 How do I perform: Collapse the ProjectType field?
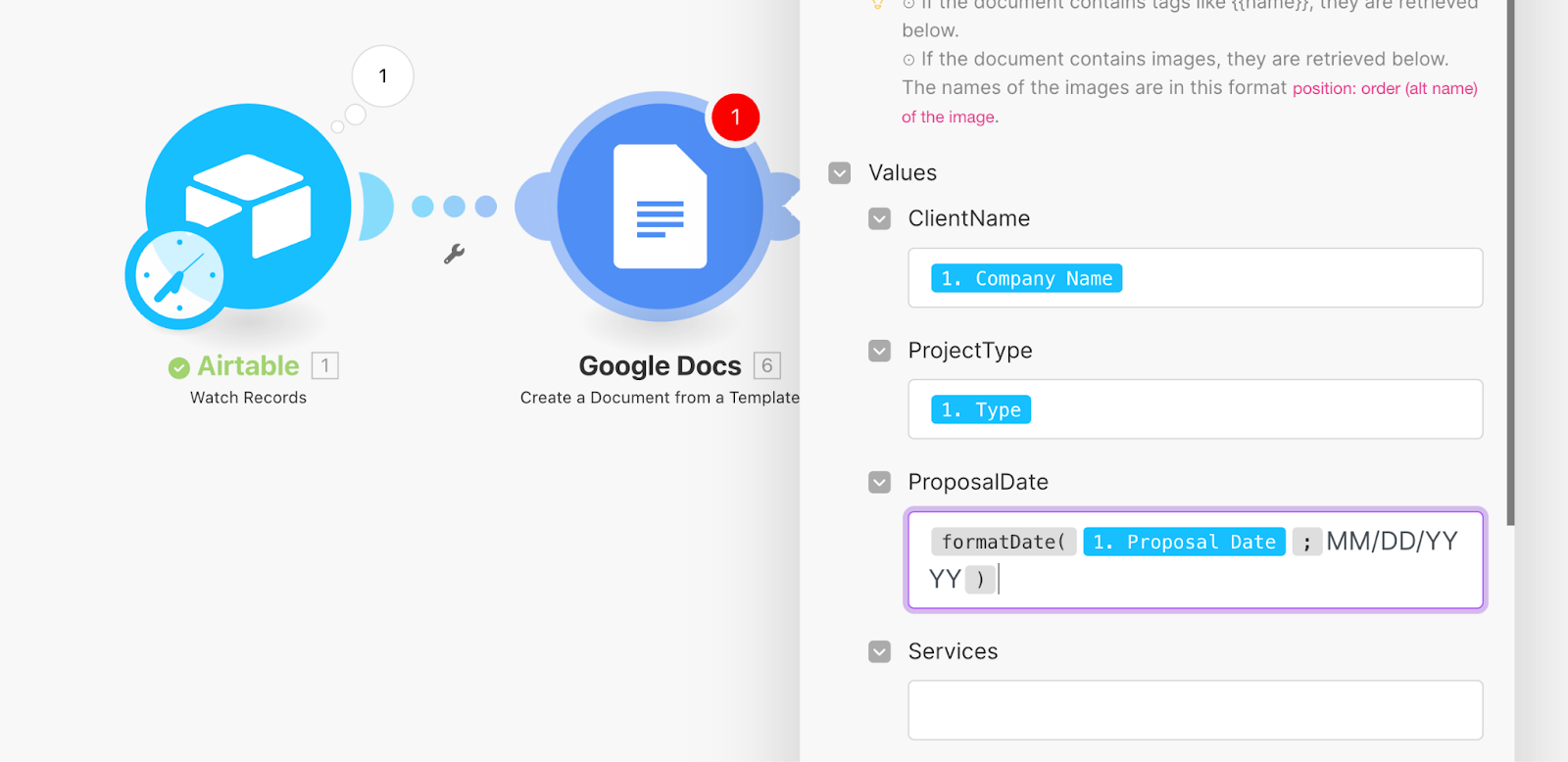(x=880, y=351)
